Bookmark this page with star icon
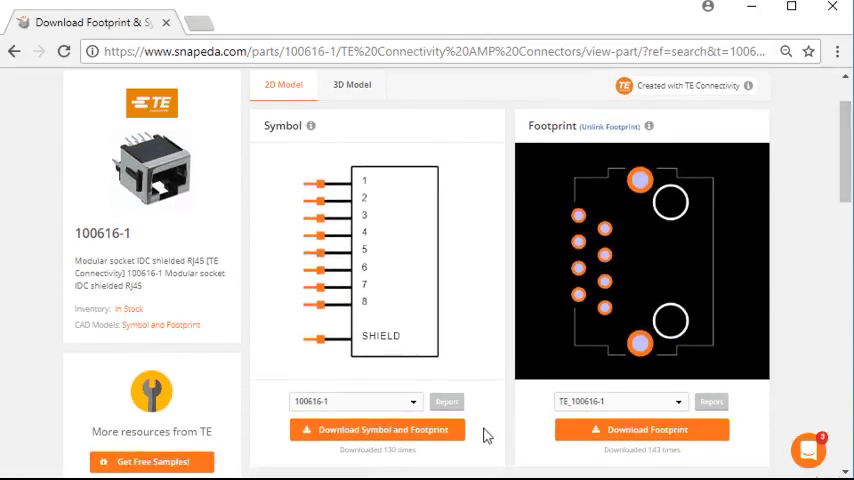Image resolution: width=854 pixels, height=480 pixels. pos(809,51)
